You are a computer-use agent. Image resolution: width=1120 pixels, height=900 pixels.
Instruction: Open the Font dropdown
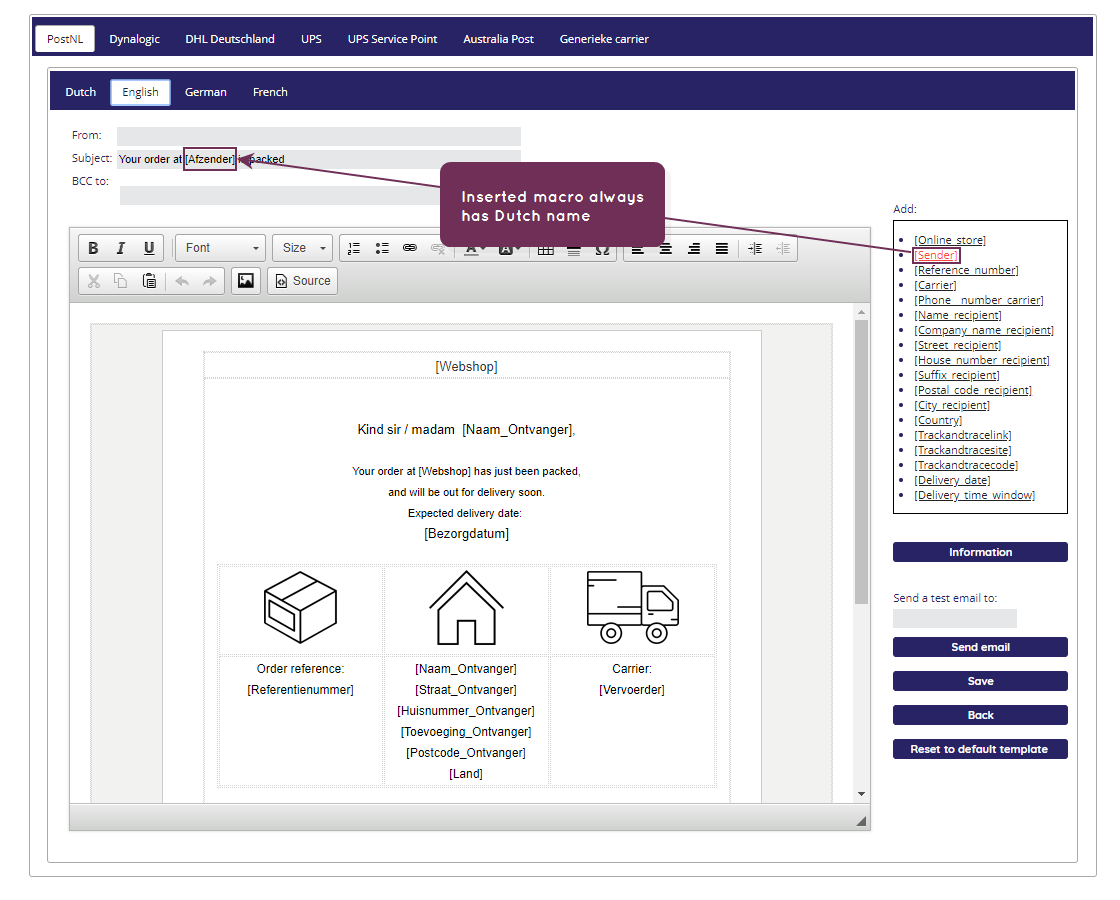(221, 248)
